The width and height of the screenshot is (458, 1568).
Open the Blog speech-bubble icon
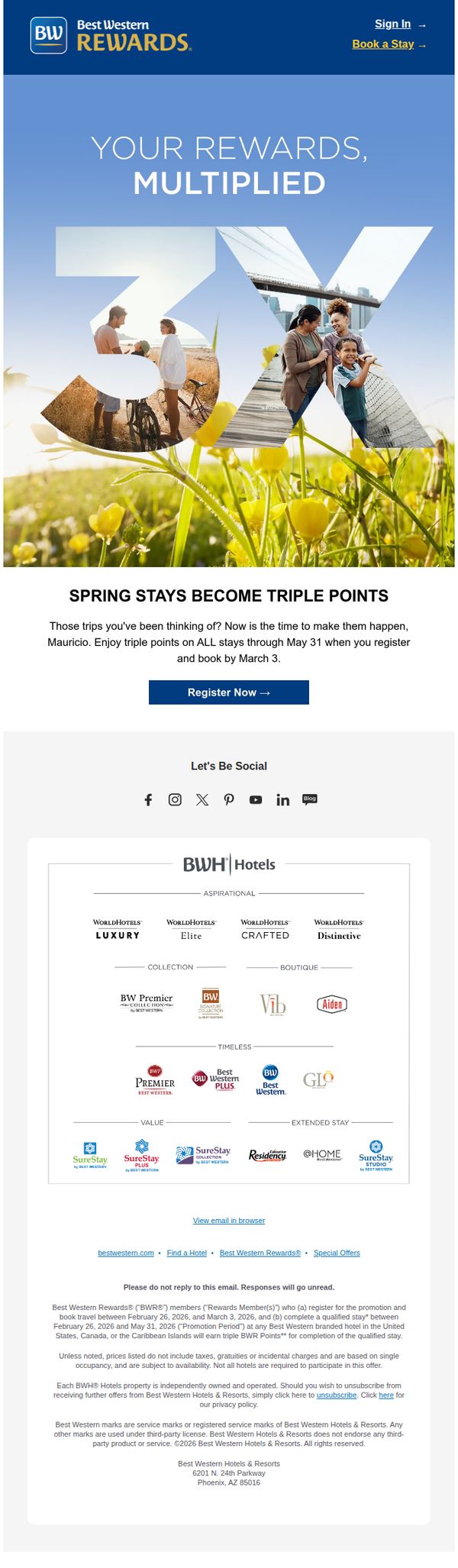pos(310,799)
